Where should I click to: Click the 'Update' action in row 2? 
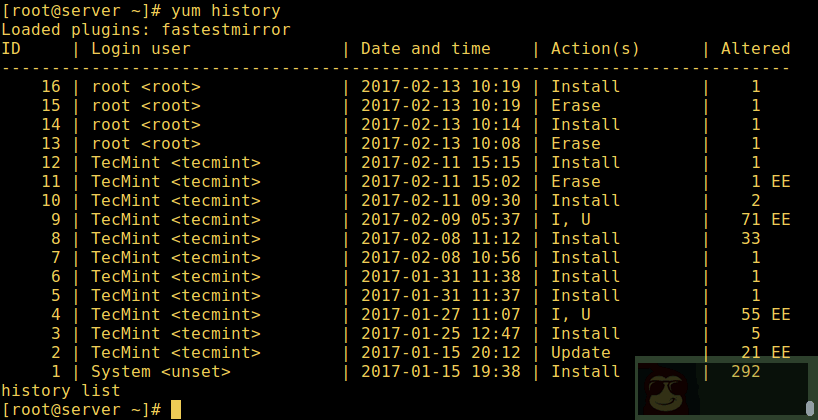tap(580, 353)
